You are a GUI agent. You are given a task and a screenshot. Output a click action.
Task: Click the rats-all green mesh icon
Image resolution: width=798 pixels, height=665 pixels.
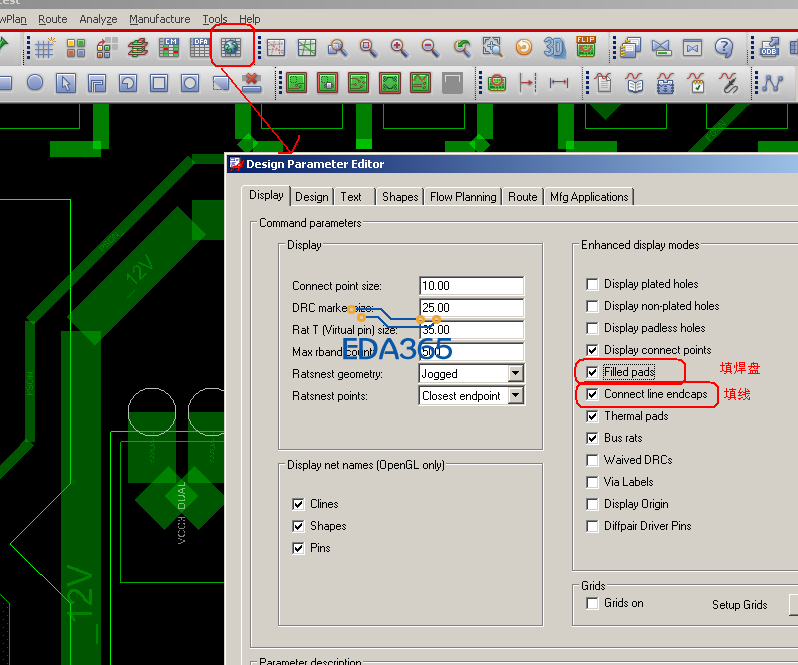[307, 48]
